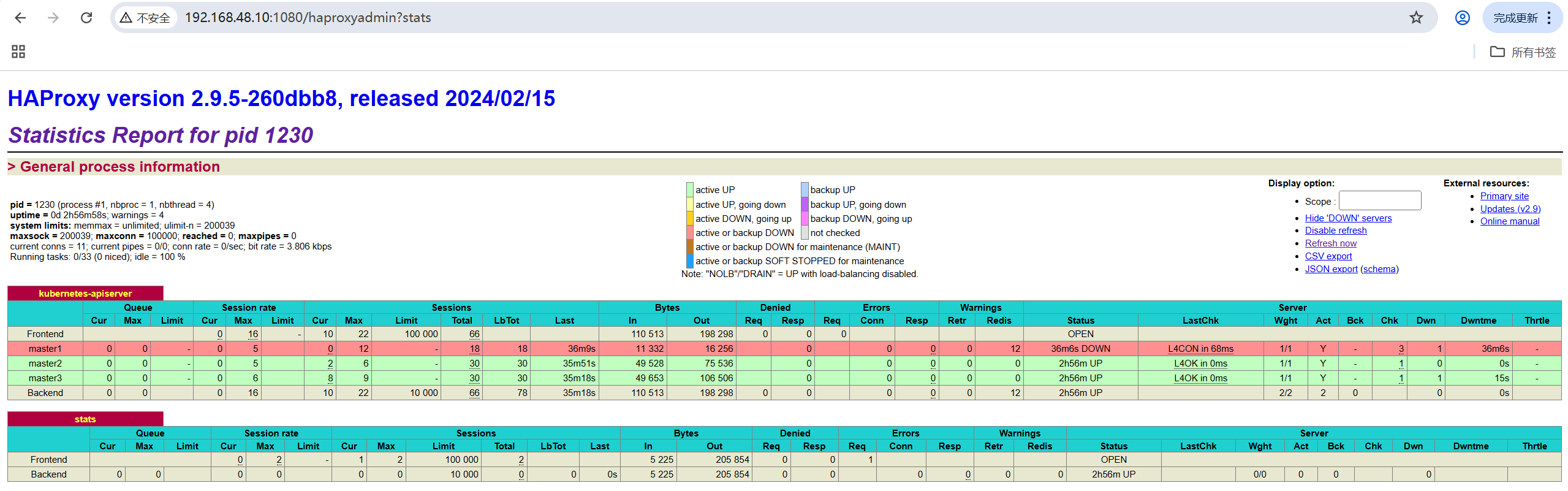
Task: Open the Updates (v2.9) link
Action: 1510,209
